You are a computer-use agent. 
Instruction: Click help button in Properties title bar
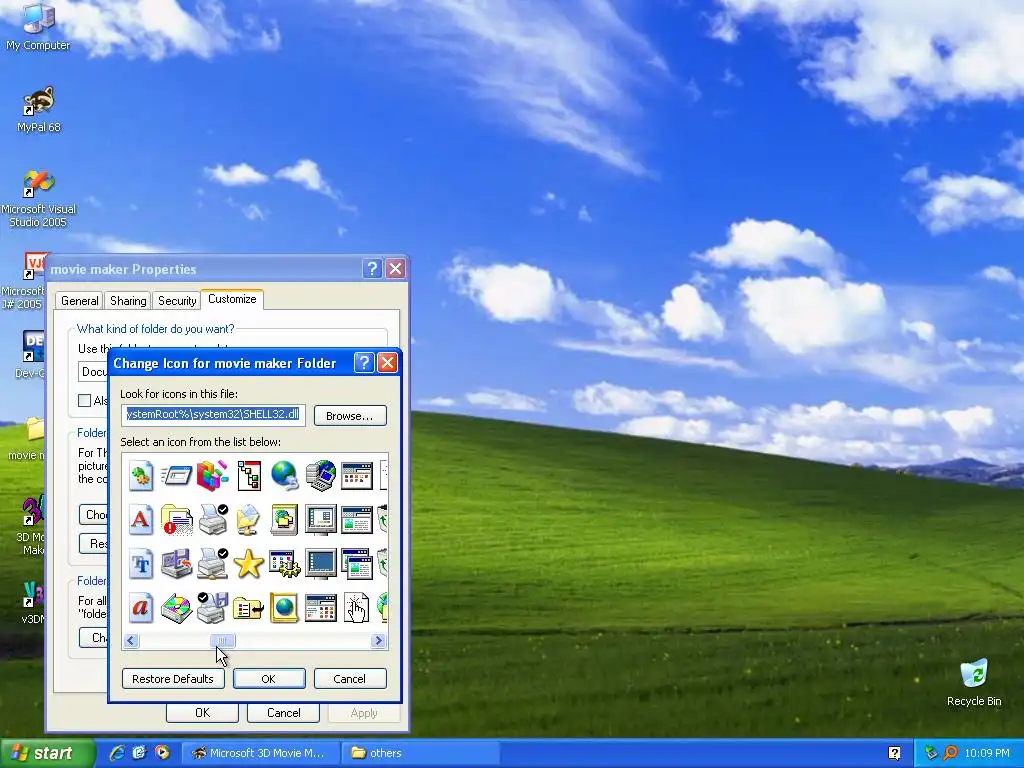[x=372, y=268]
